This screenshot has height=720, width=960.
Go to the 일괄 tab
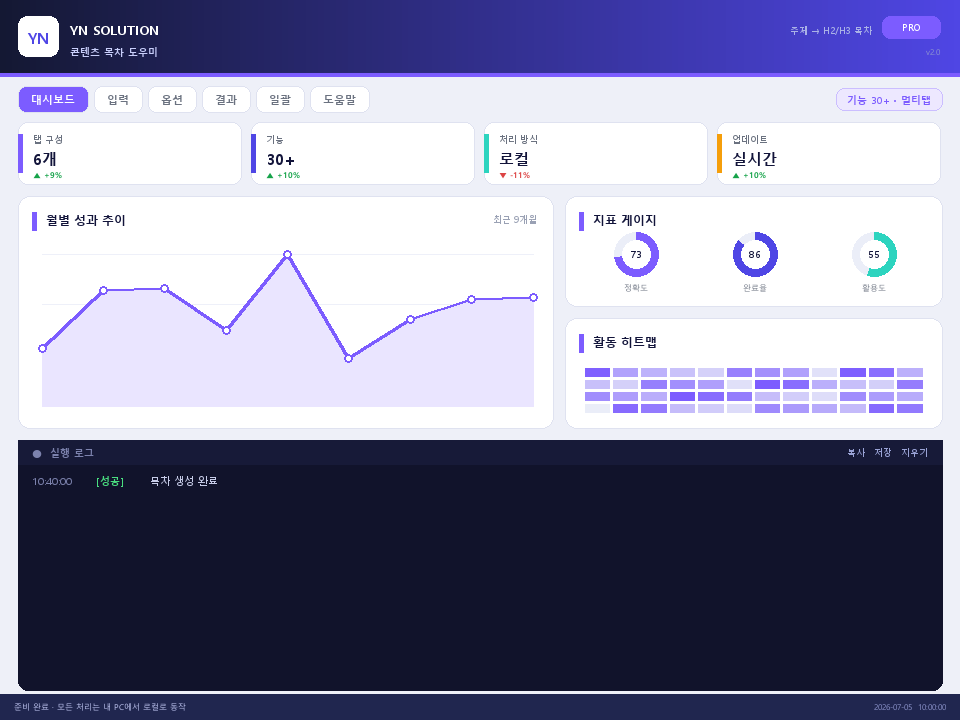click(280, 99)
